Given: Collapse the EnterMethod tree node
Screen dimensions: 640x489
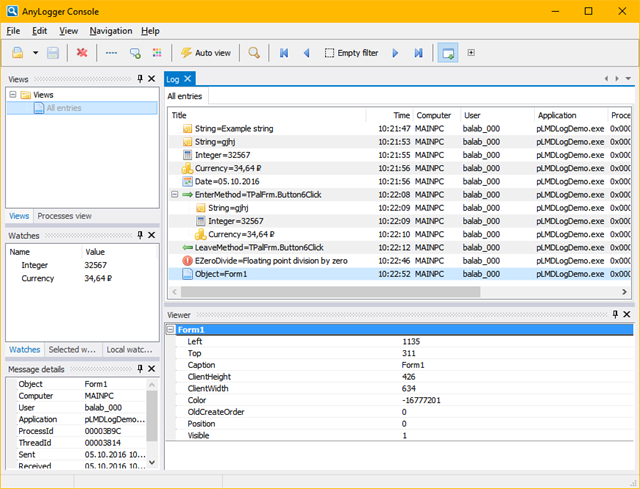Looking at the screenshot, I should pyautogui.click(x=175, y=194).
